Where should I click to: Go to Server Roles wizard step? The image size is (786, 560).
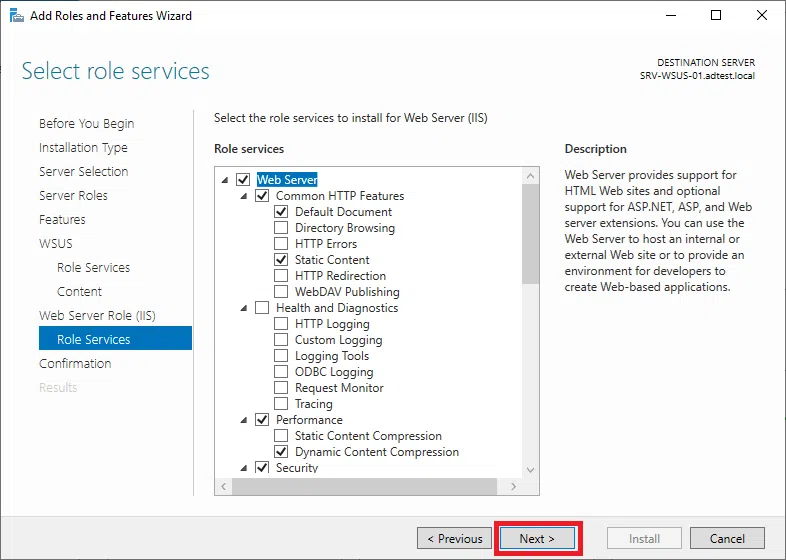coord(73,196)
